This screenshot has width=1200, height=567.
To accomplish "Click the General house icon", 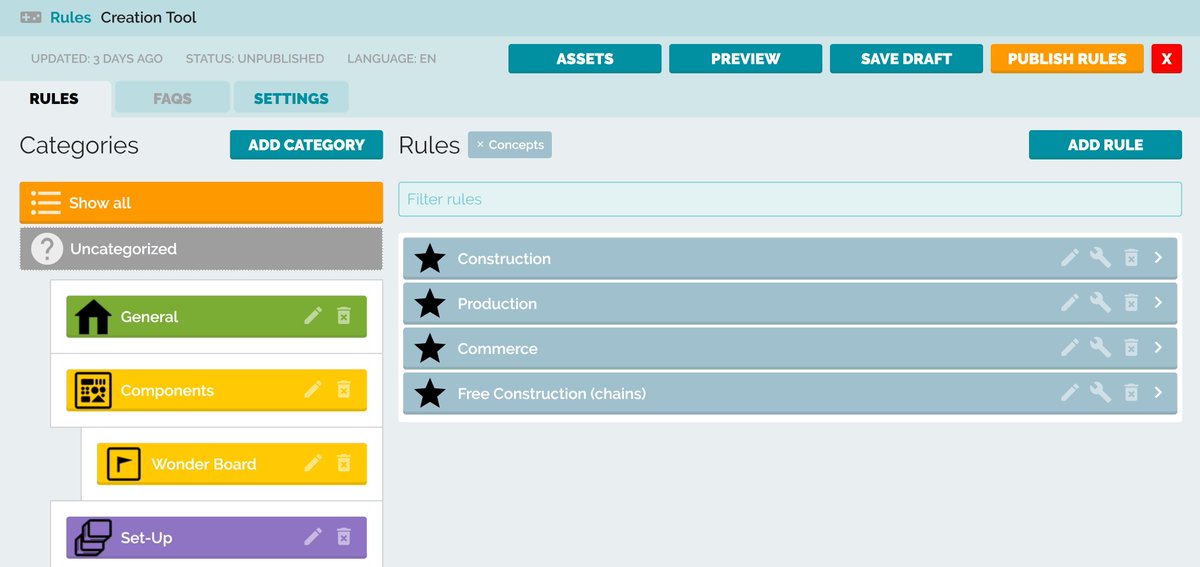I will click(x=93, y=316).
